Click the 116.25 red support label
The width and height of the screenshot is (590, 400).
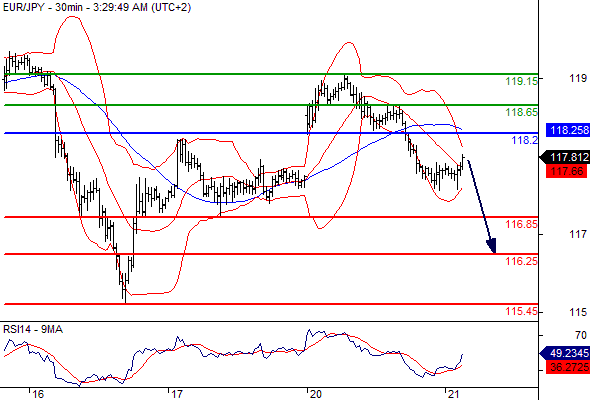pos(522,261)
